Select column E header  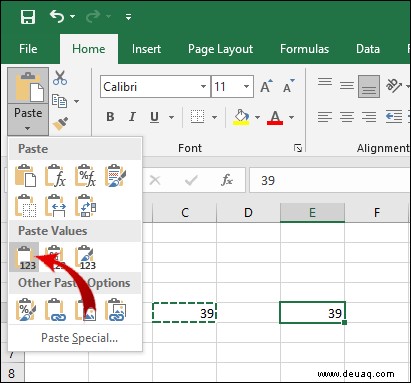click(312, 213)
